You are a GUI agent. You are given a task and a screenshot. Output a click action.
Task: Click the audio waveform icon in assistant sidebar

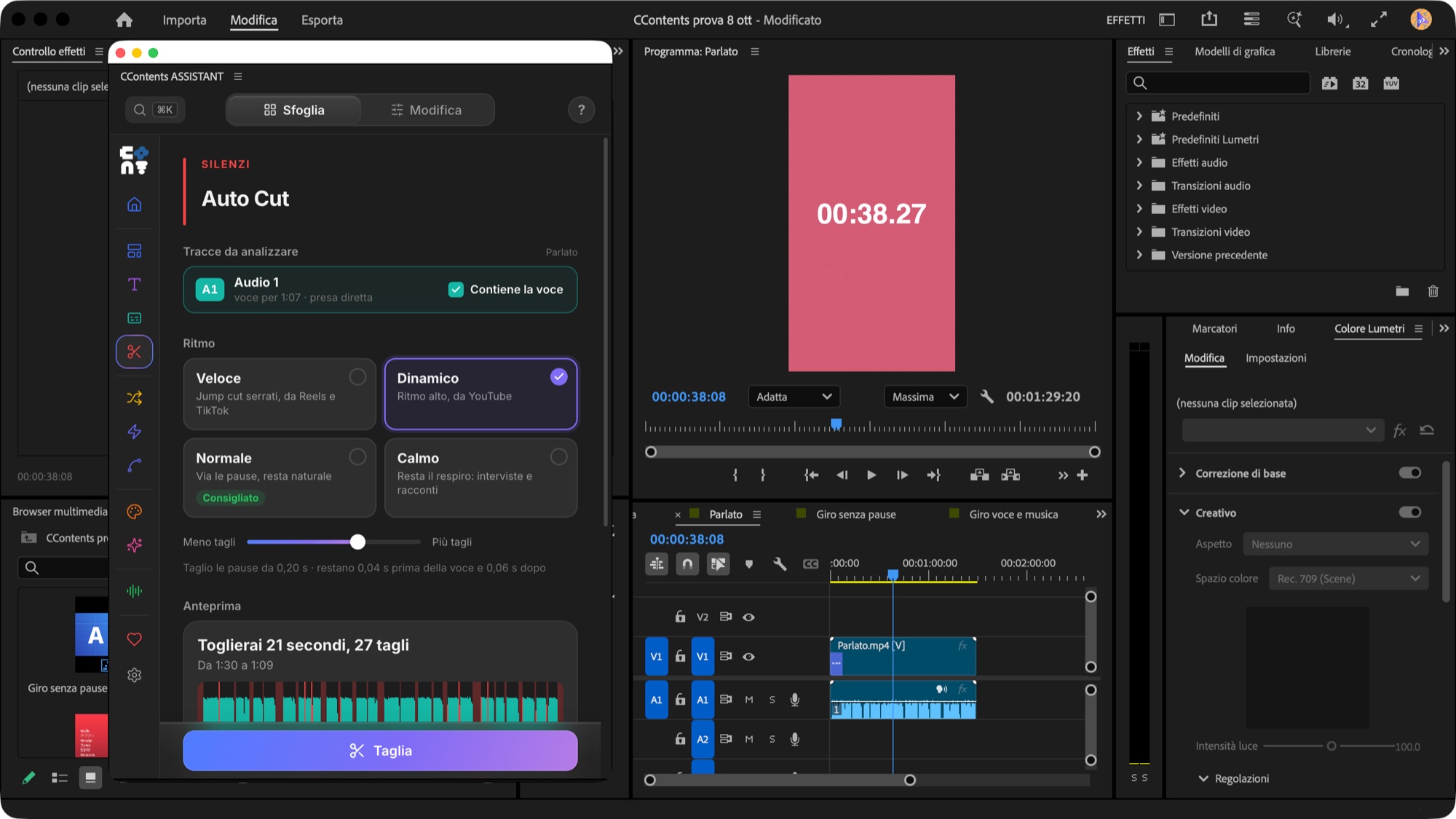[x=134, y=591]
